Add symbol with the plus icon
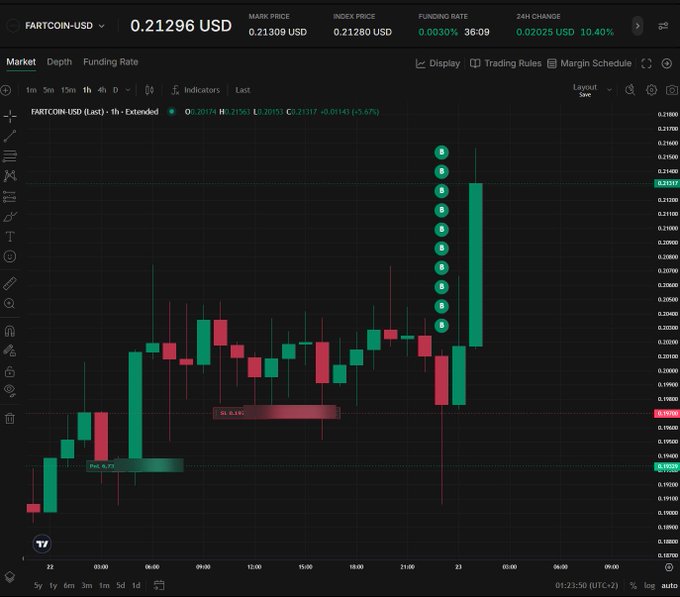The height and width of the screenshot is (597, 680). [x=6, y=90]
